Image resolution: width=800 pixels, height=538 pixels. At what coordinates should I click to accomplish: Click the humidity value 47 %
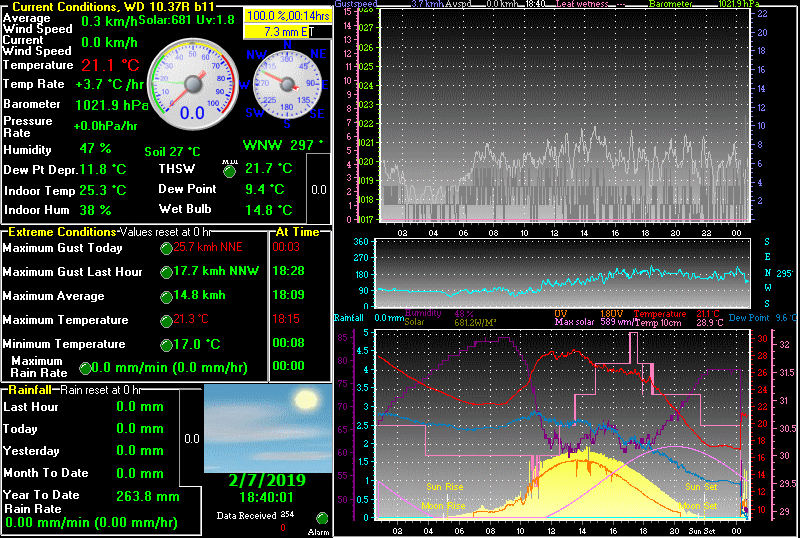point(95,149)
